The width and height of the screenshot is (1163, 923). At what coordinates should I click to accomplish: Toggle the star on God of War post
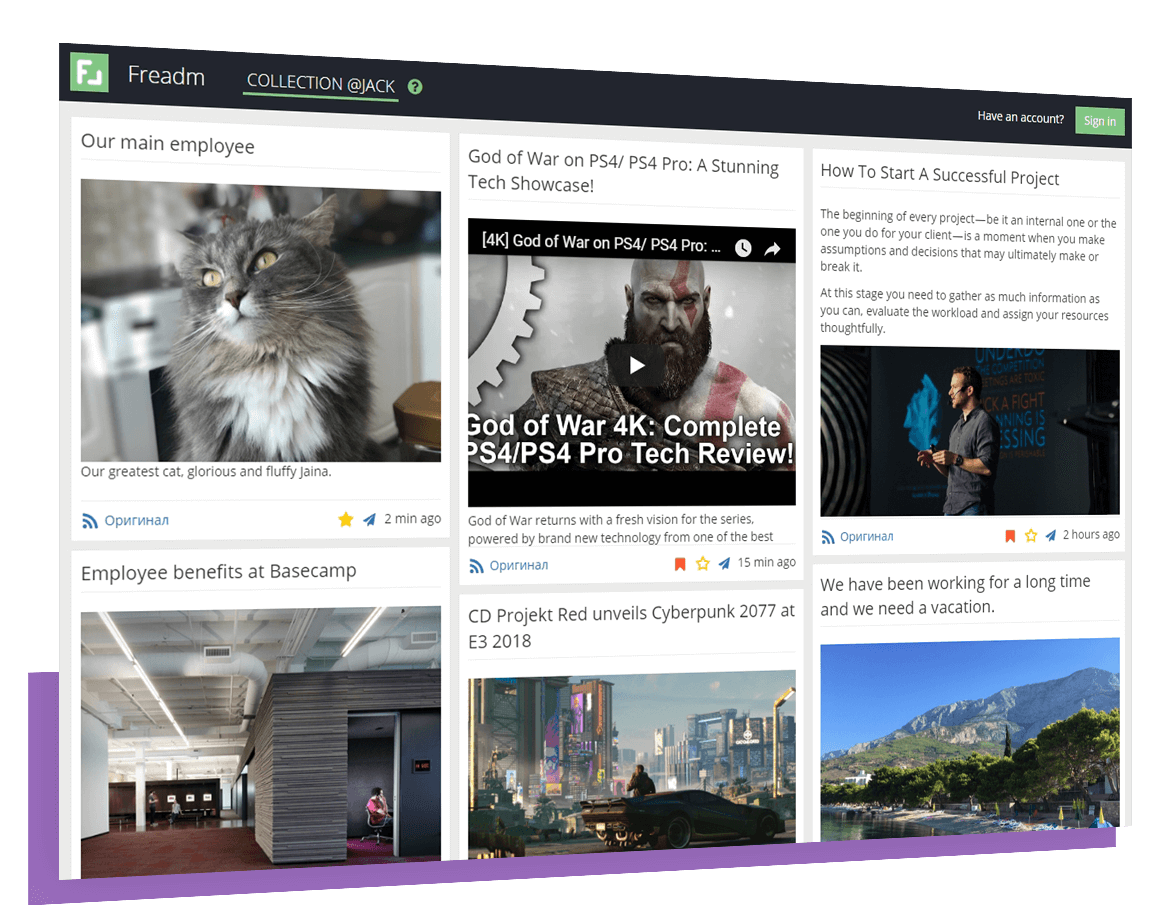tap(702, 564)
